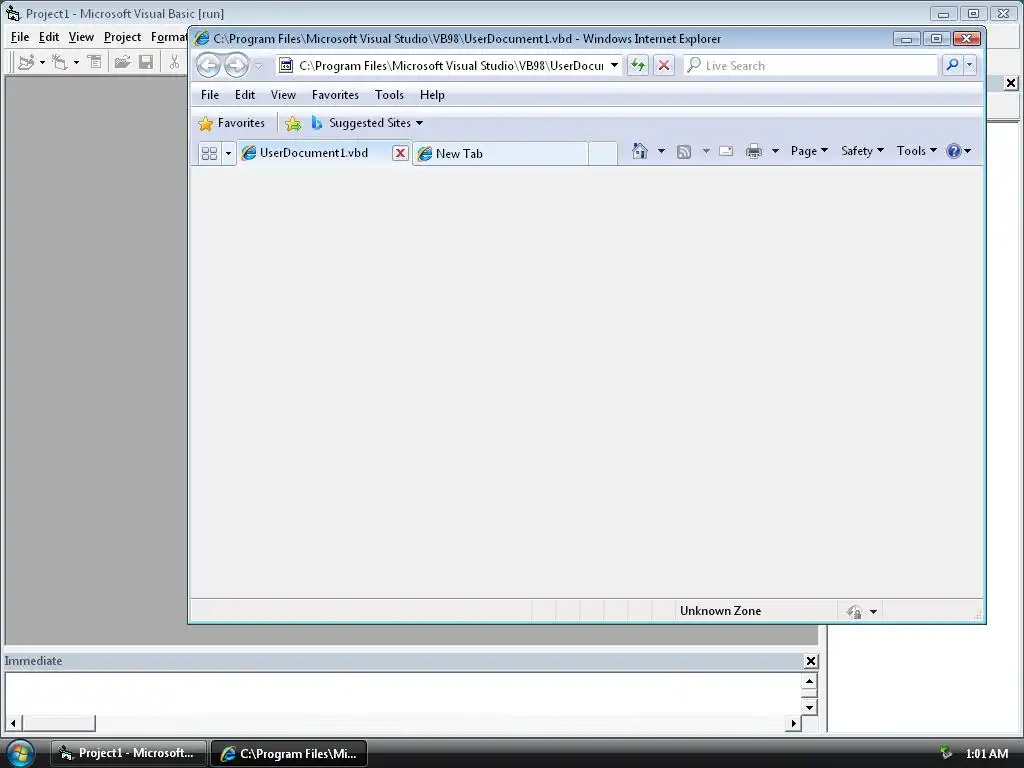Open the Print options dropdown arrow

tap(775, 151)
